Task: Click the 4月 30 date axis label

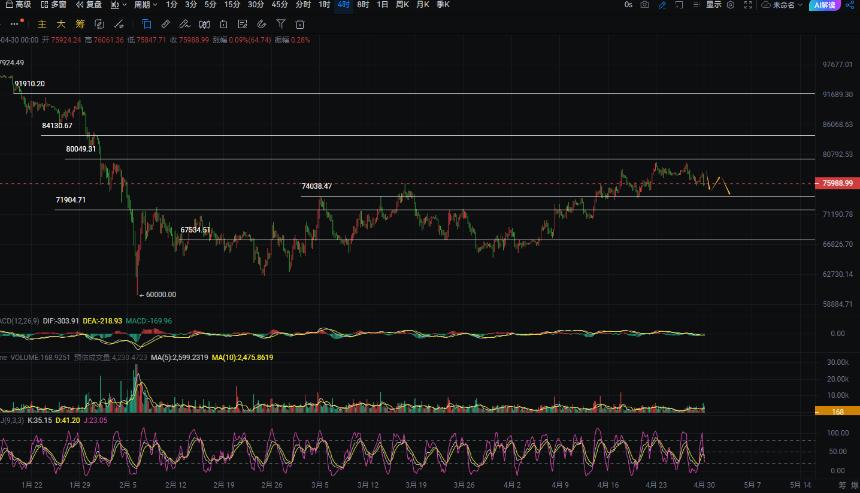Action: click(x=704, y=485)
